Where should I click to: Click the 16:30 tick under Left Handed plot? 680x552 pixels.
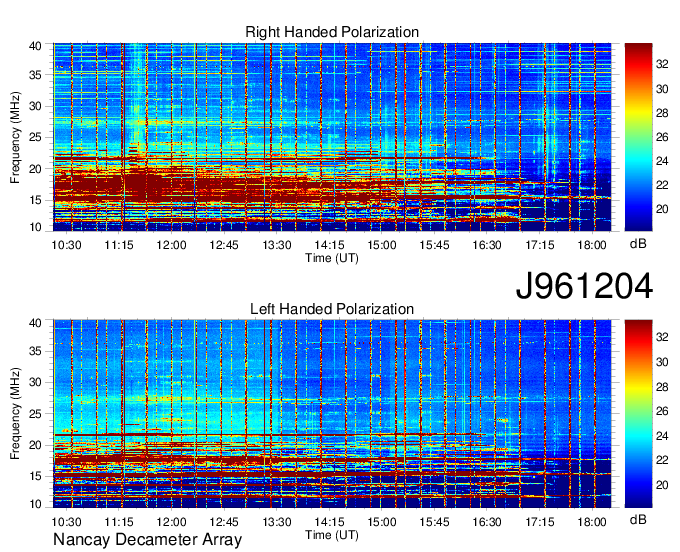(487, 522)
